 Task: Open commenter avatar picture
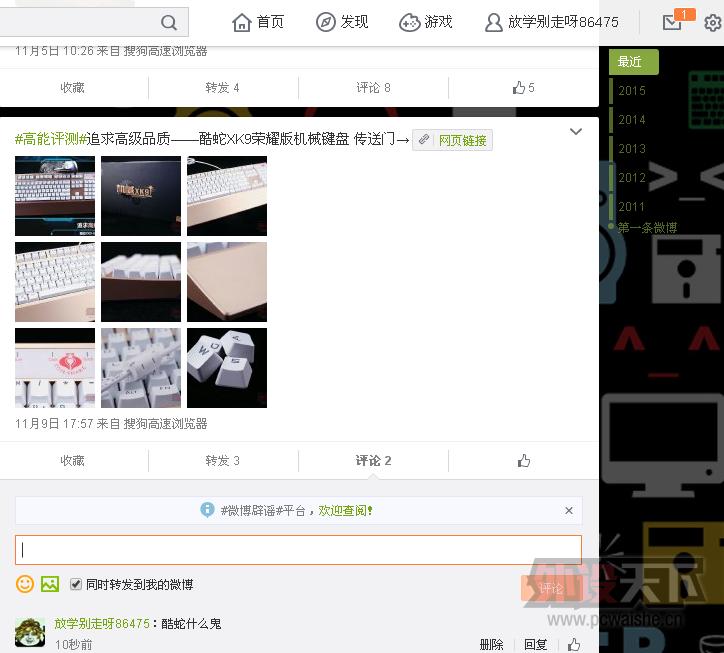pos(30,632)
